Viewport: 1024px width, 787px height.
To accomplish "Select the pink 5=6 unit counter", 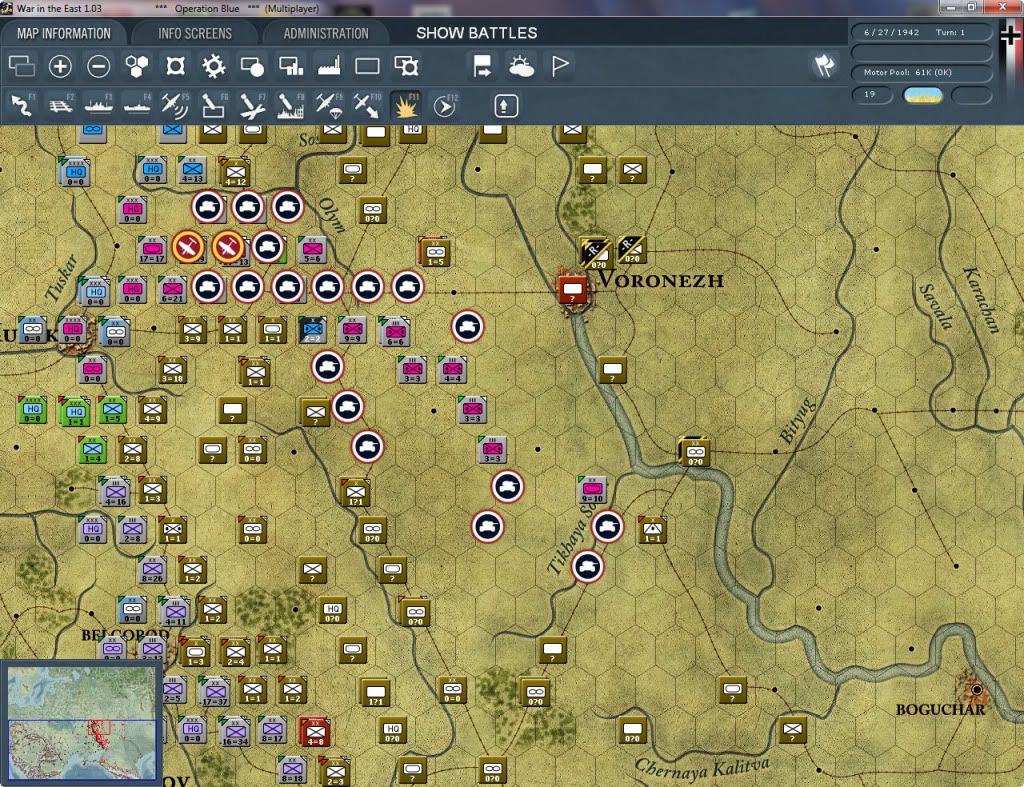I will click(312, 250).
